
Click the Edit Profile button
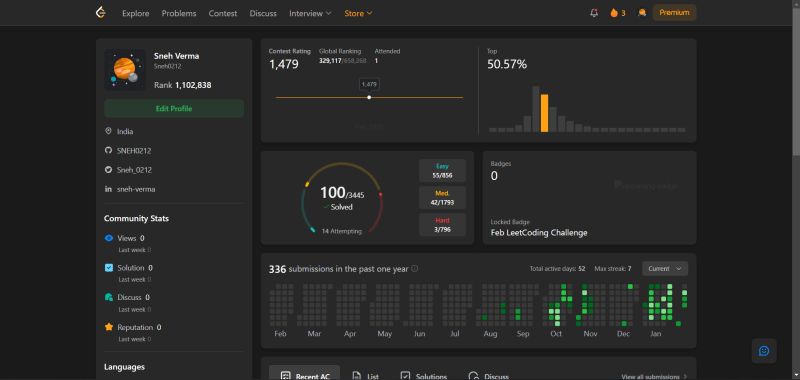click(x=174, y=109)
